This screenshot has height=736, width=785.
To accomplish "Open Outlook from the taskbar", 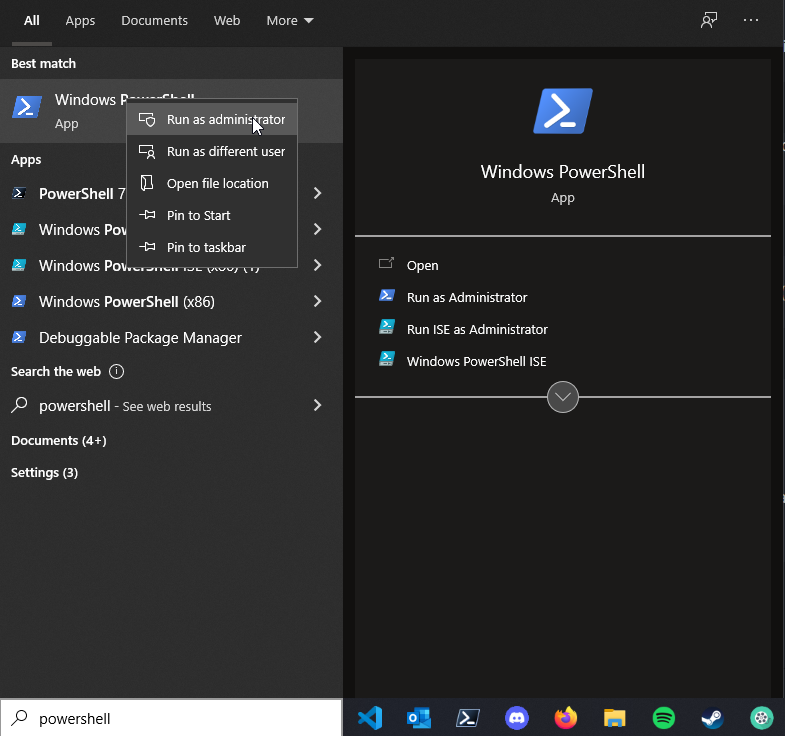I will (419, 718).
